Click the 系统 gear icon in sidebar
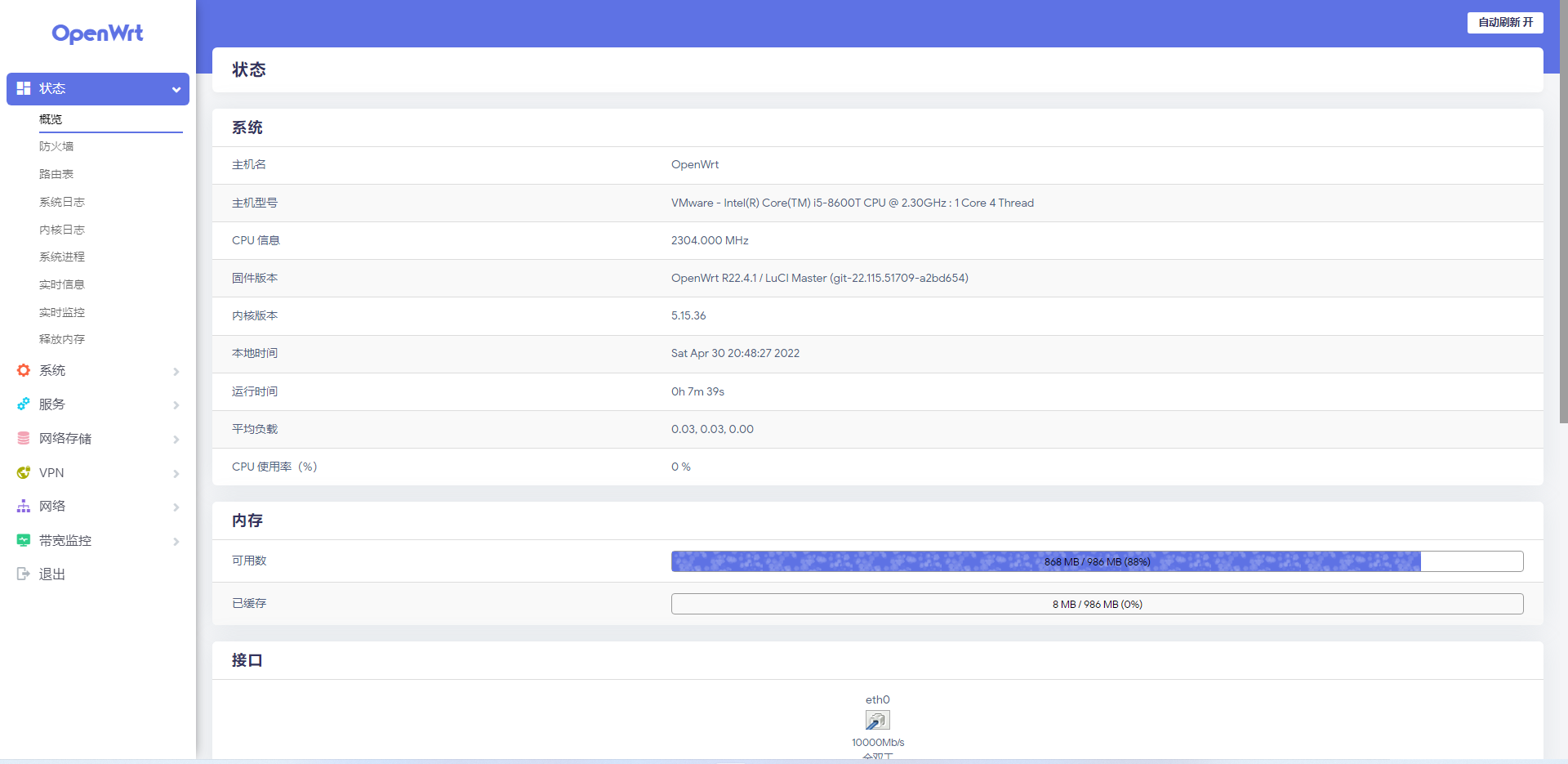Screen dimensions: 1568x764 (x=24, y=370)
